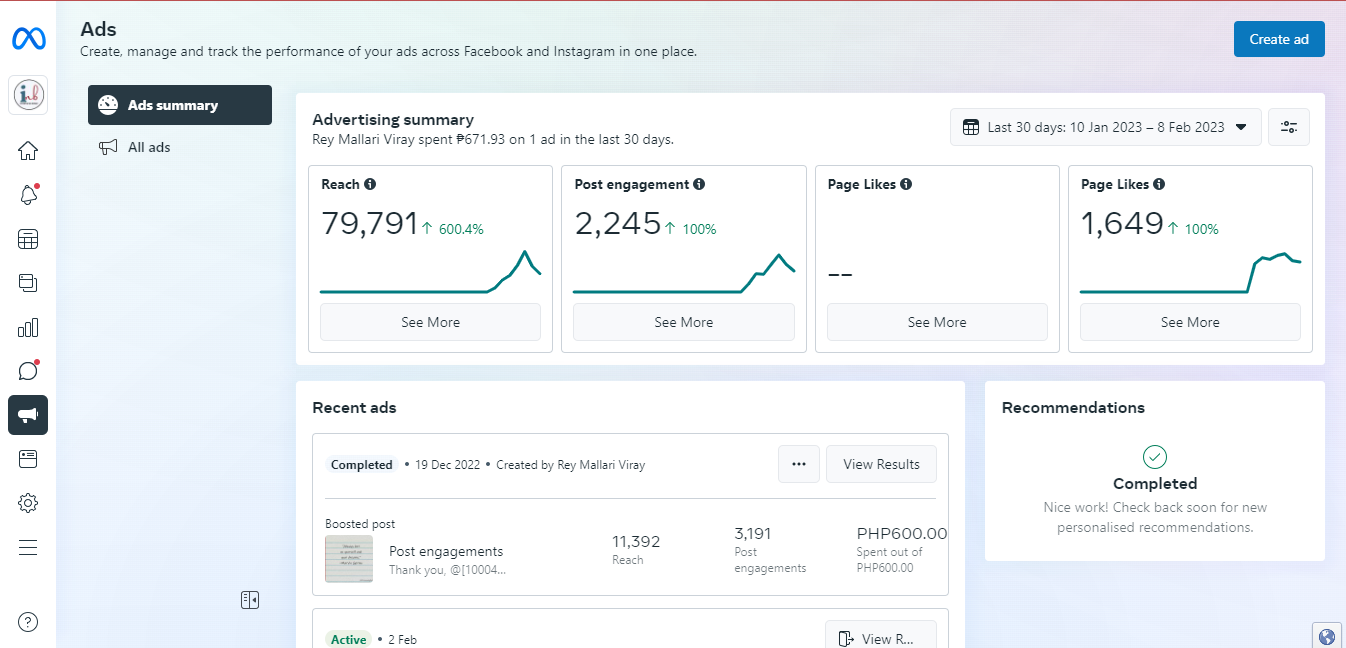This screenshot has height=648, width=1346.
Task: Click the calendar icon in date selector
Action: click(x=970, y=127)
